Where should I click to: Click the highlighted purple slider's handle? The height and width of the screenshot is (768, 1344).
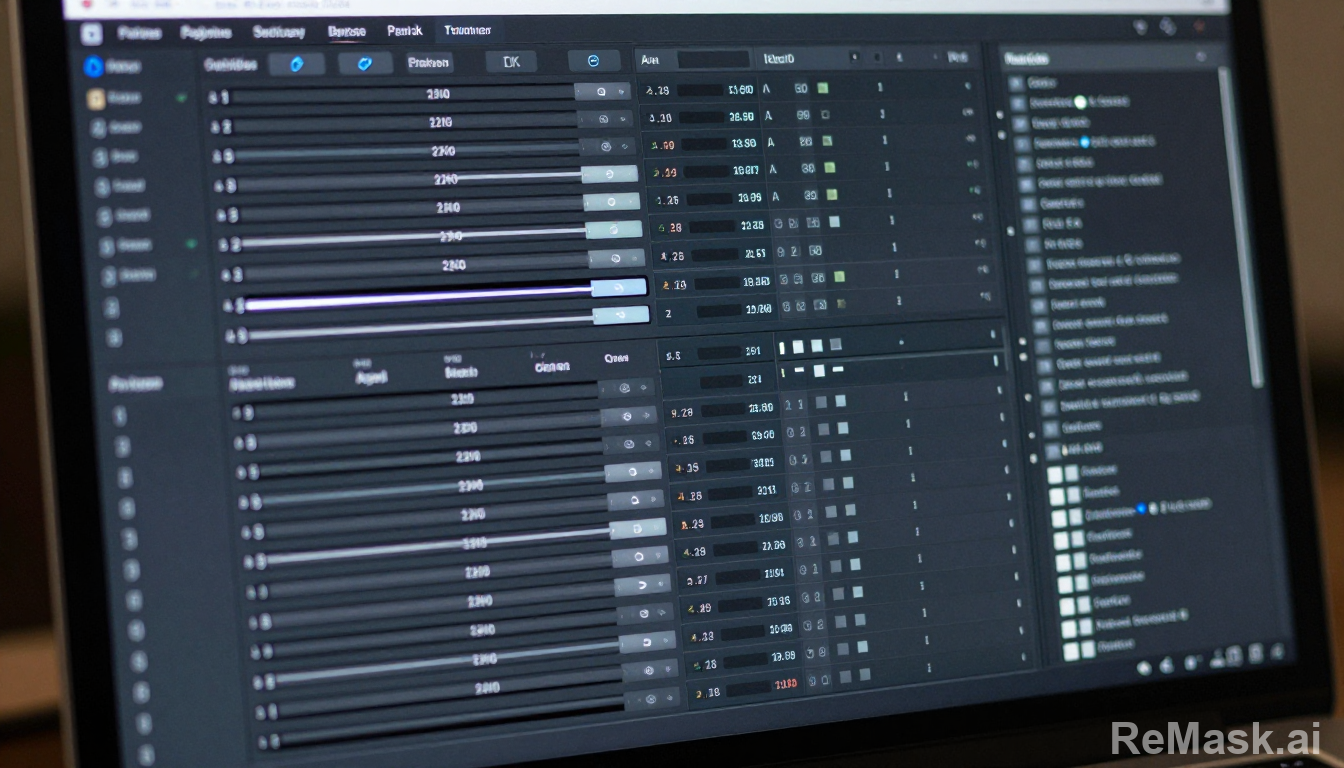click(x=618, y=288)
